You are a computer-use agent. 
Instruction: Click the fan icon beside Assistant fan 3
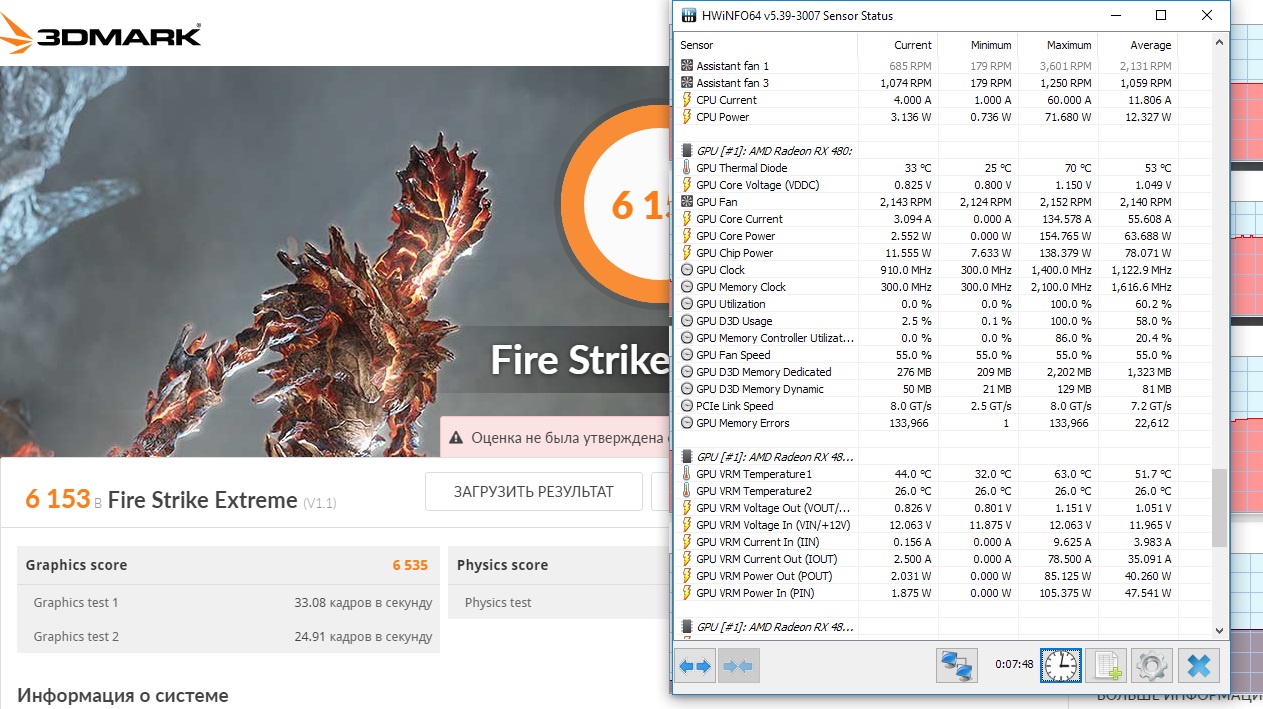click(x=687, y=82)
